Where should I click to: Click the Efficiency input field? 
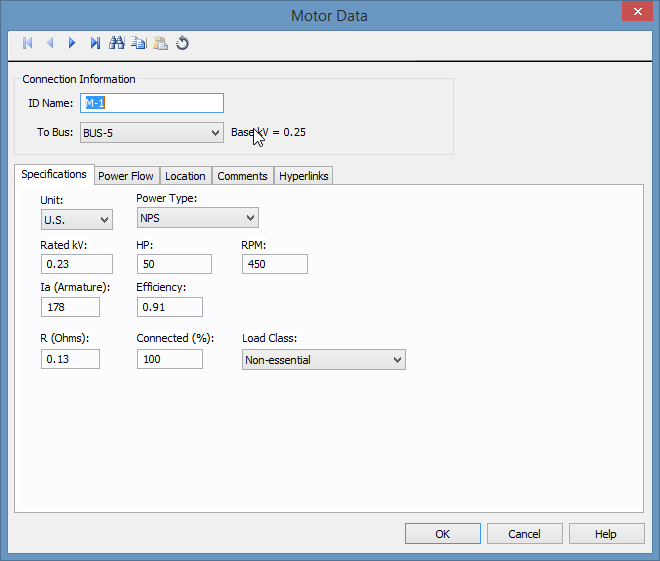(170, 307)
